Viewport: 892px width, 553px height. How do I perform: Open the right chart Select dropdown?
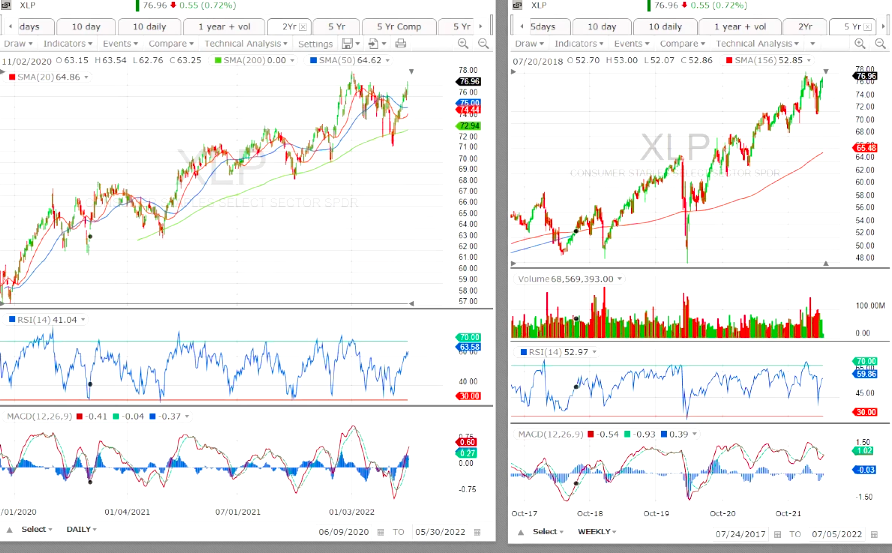click(x=548, y=531)
